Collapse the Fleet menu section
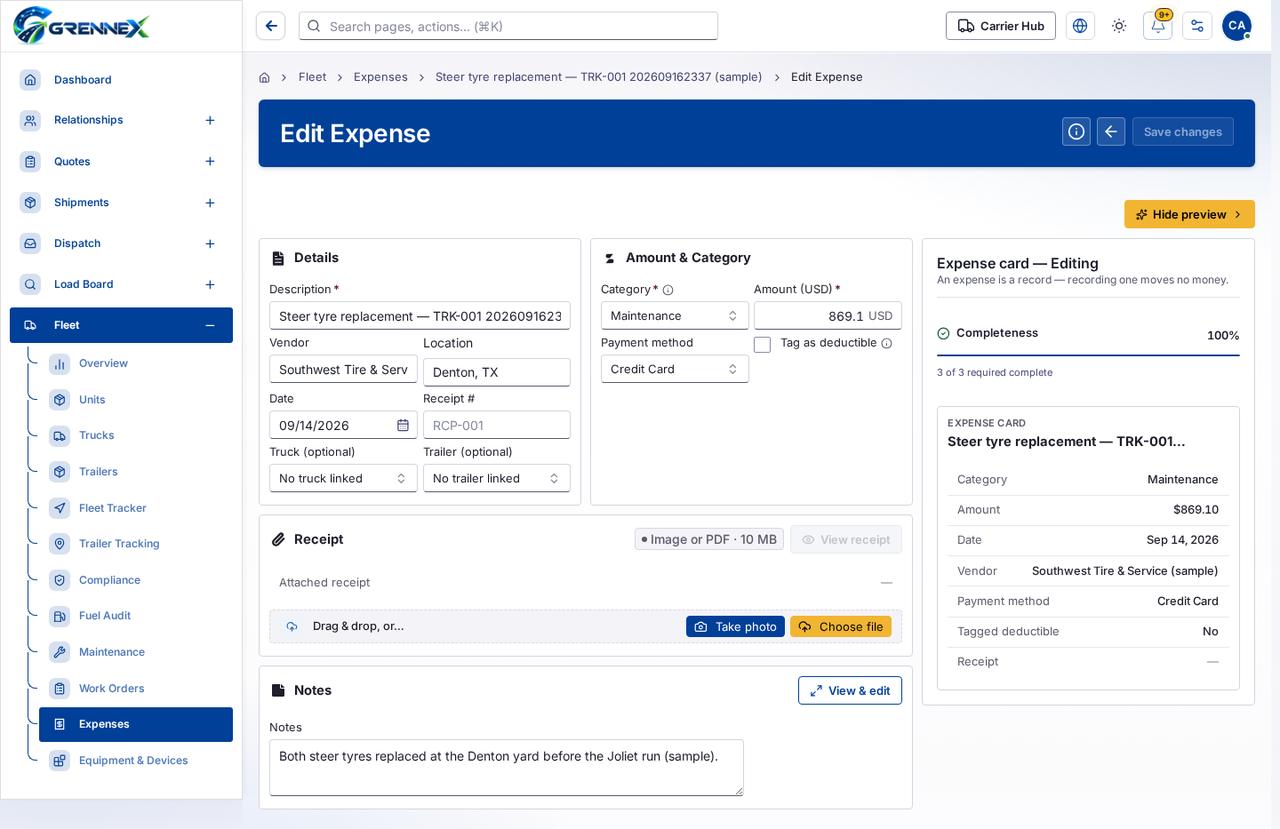This screenshot has height=829, width=1280. tap(210, 325)
